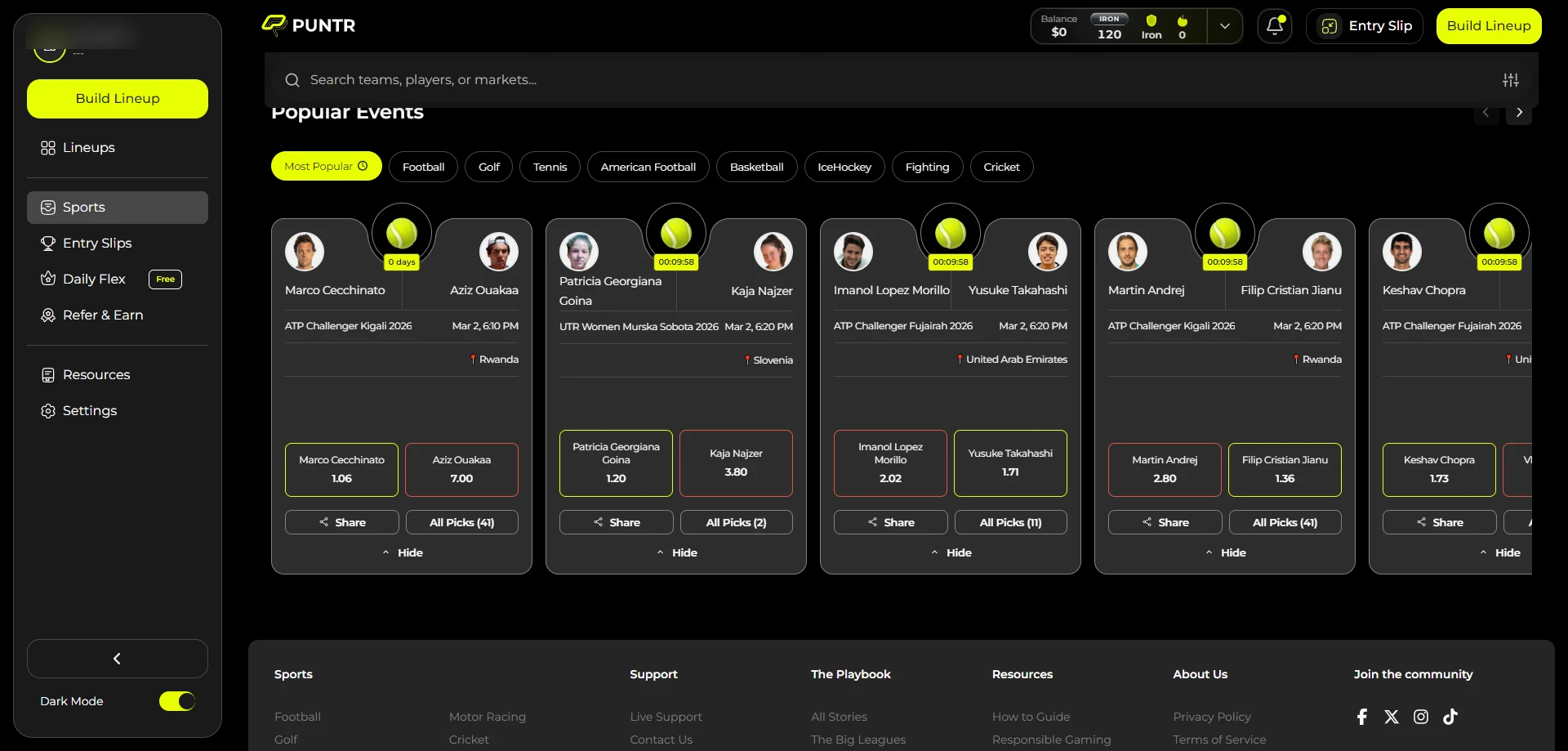Image resolution: width=1568 pixels, height=751 pixels.
Task: Select Yusuke Takahashi 1.71 odds pick
Action: pos(1010,463)
